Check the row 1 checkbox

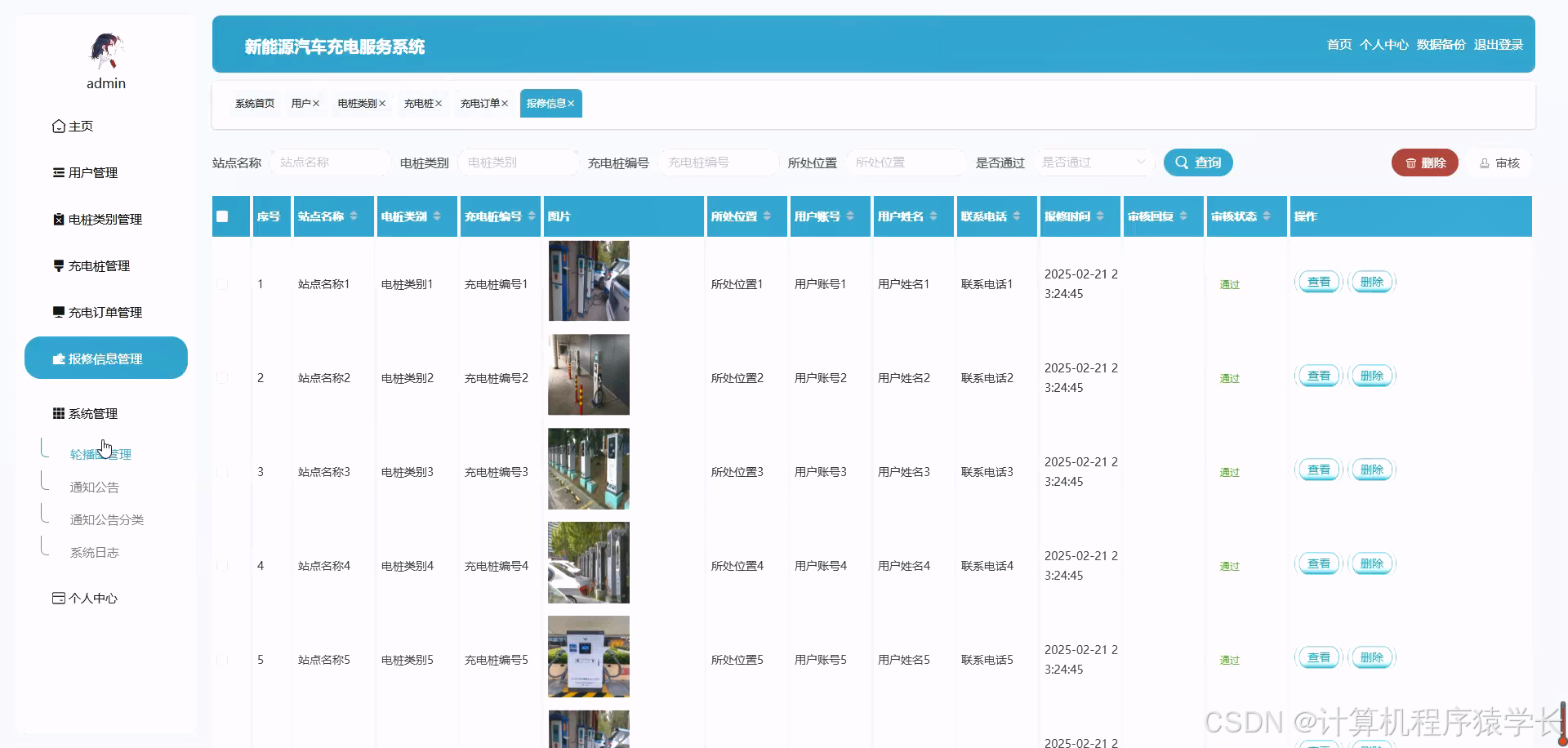click(222, 284)
